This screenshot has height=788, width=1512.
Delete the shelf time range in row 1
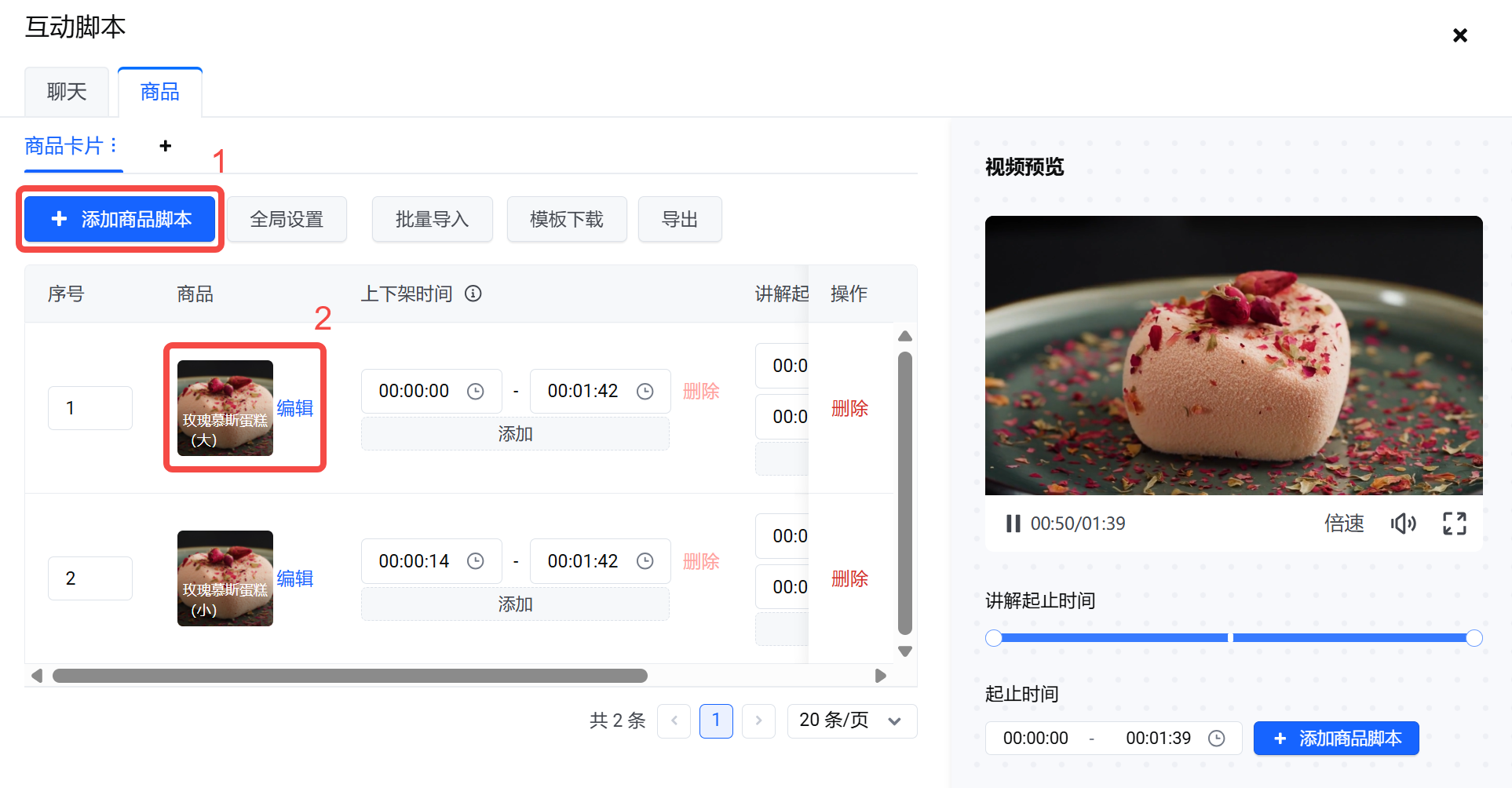pyautogui.click(x=701, y=391)
